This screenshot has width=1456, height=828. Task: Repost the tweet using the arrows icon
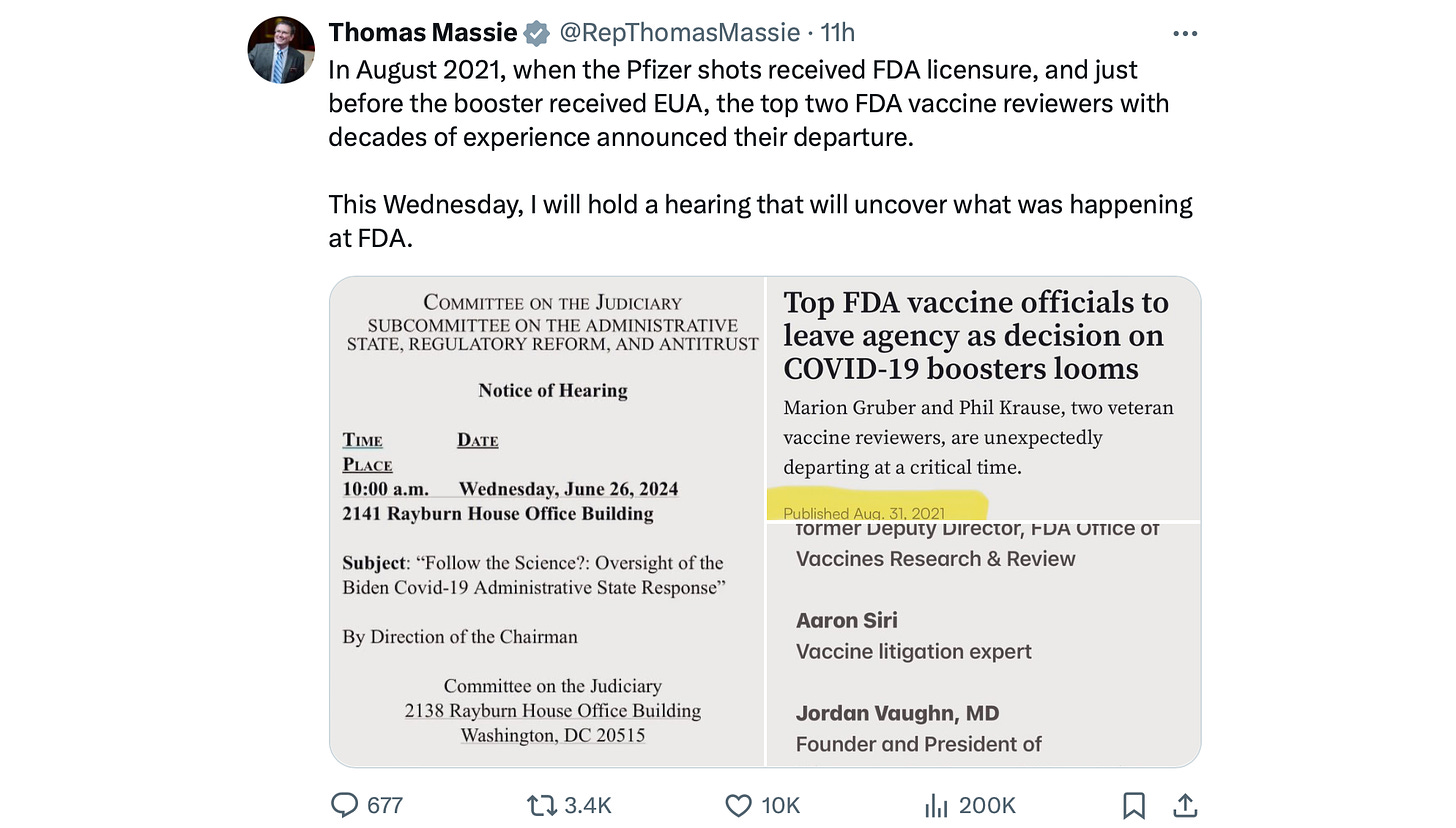point(541,805)
